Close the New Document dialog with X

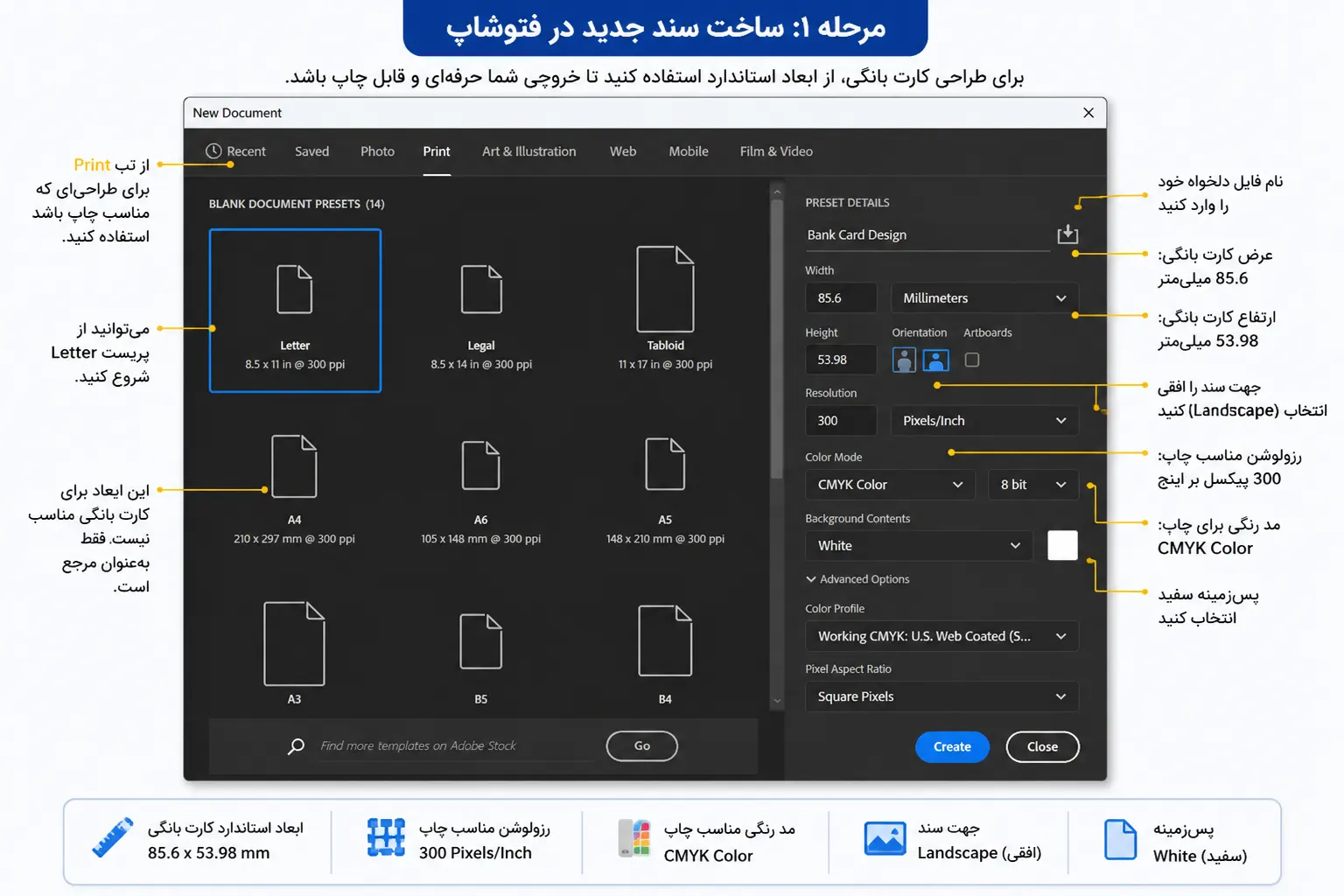pos(1088,113)
